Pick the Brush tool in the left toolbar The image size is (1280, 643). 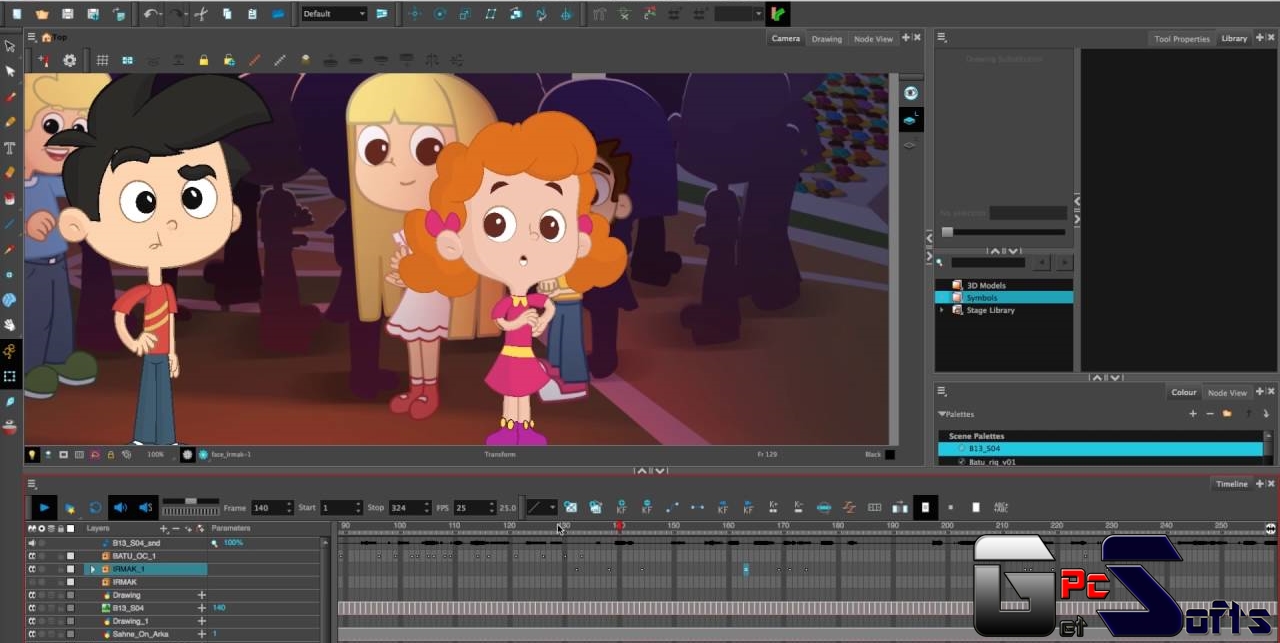[x=10, y=98]
